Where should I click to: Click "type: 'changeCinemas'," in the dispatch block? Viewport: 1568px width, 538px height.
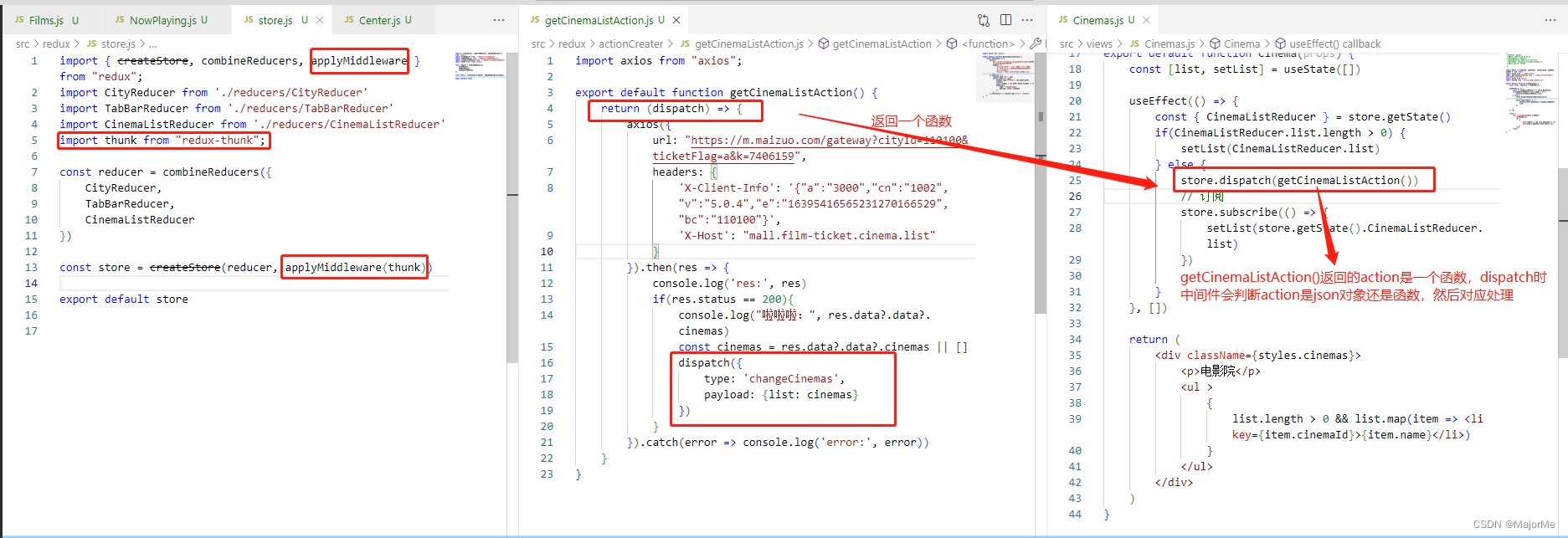774,379
